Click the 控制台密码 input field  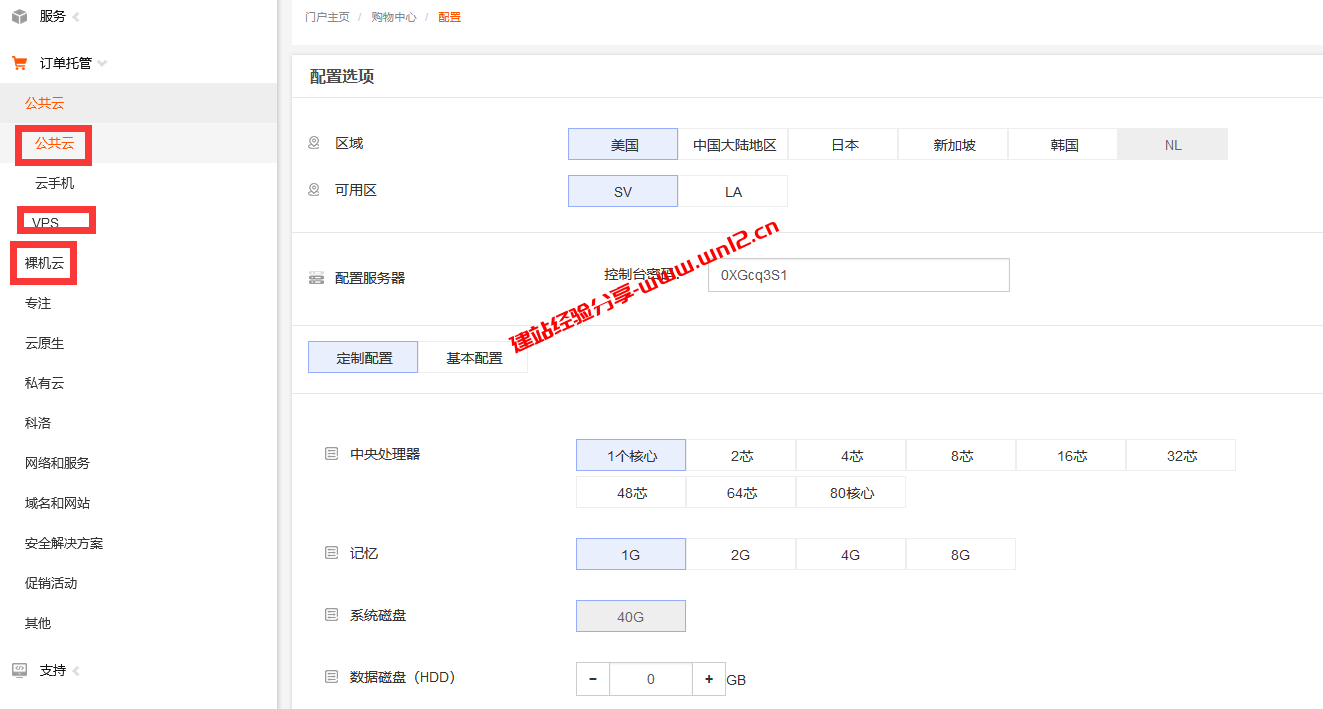(x=858, y=275)
